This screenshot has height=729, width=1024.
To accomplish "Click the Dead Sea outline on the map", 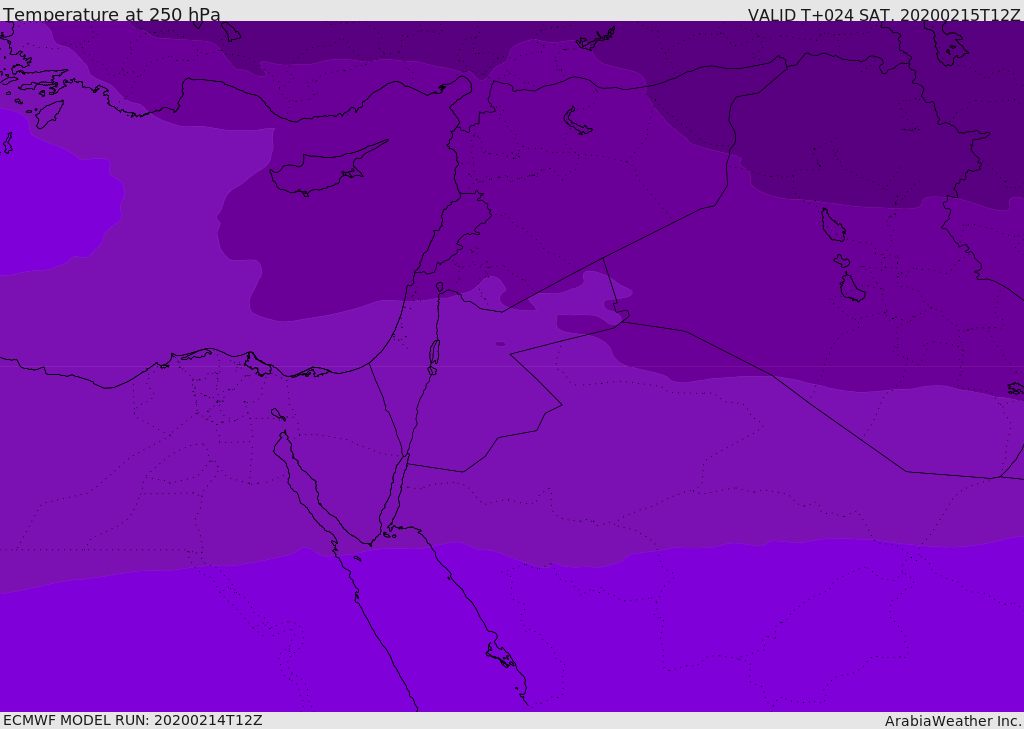I will 434,353.
